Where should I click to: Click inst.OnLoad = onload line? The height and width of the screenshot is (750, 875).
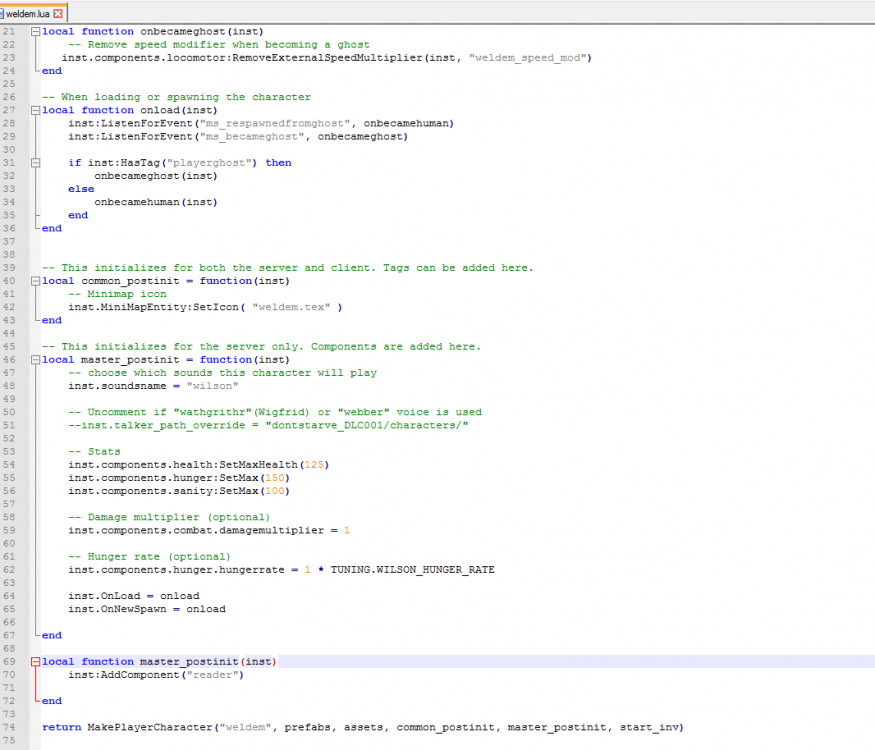[x=134, y=596]
